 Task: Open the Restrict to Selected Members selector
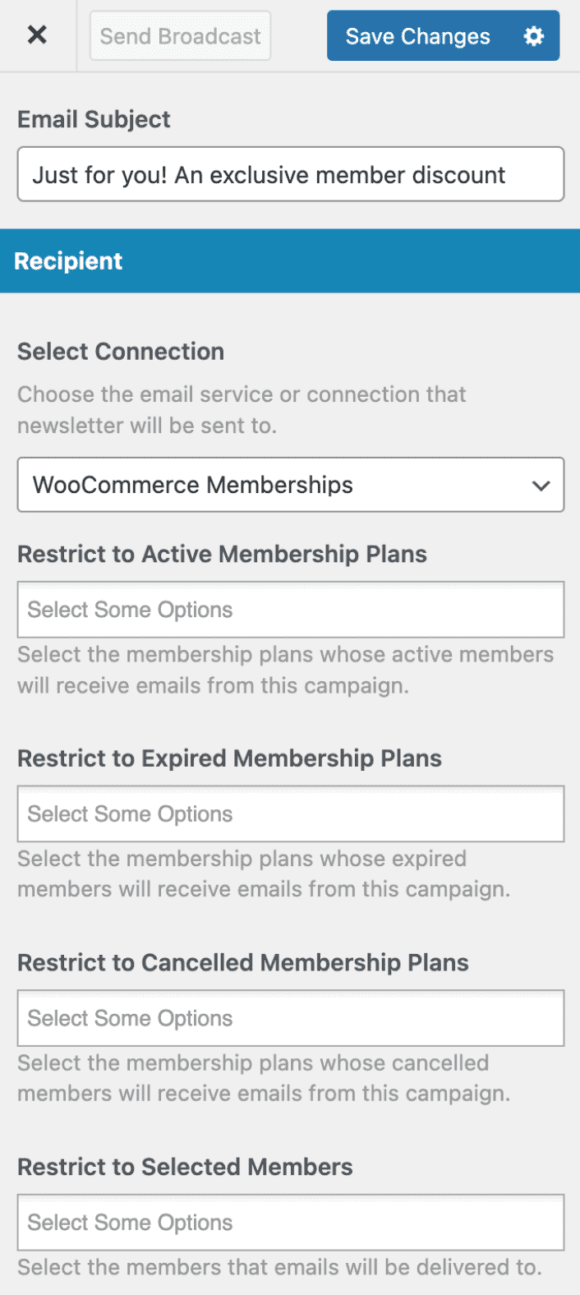(290, 1222)
